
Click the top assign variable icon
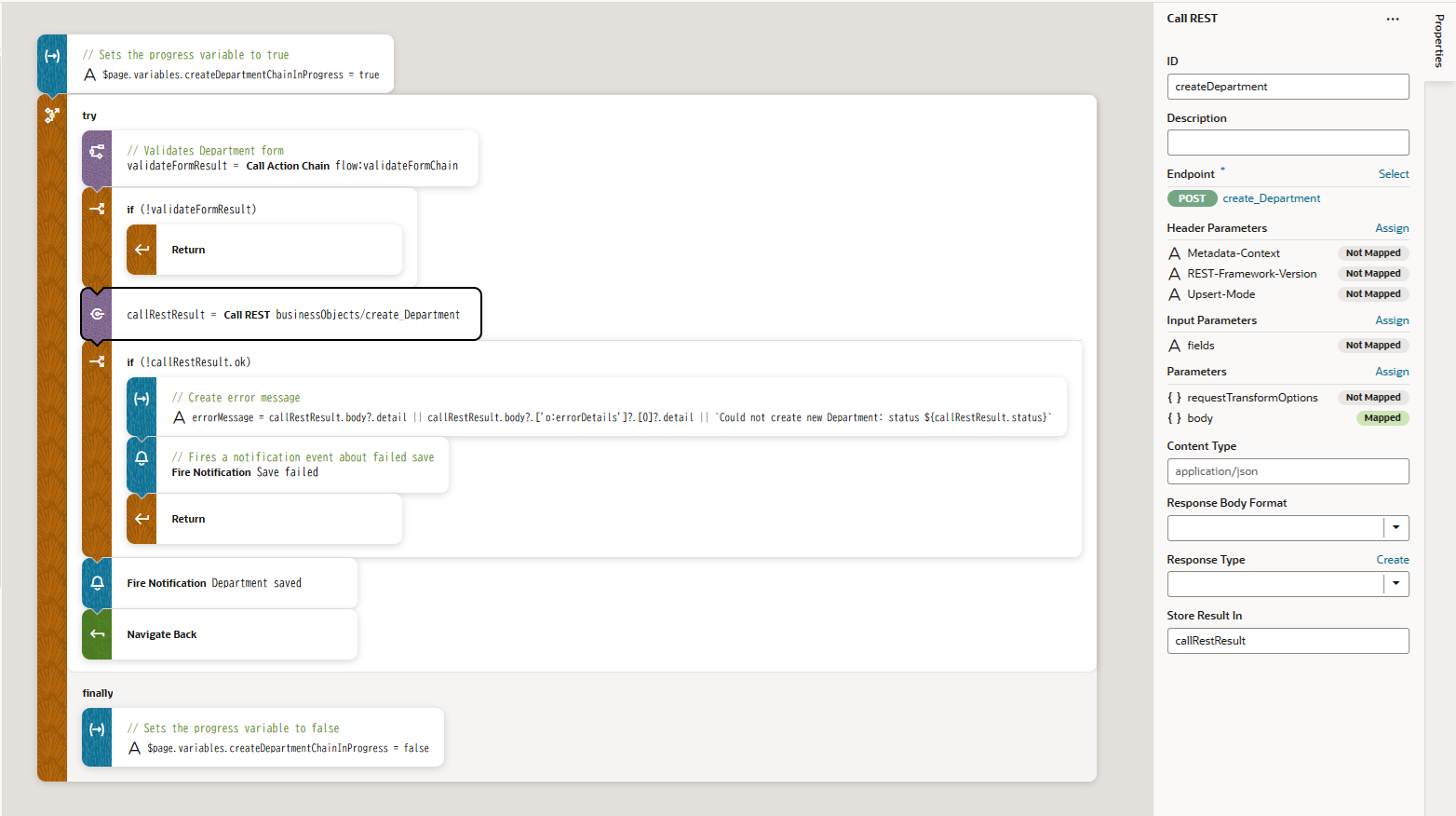[x=52, y=57]
